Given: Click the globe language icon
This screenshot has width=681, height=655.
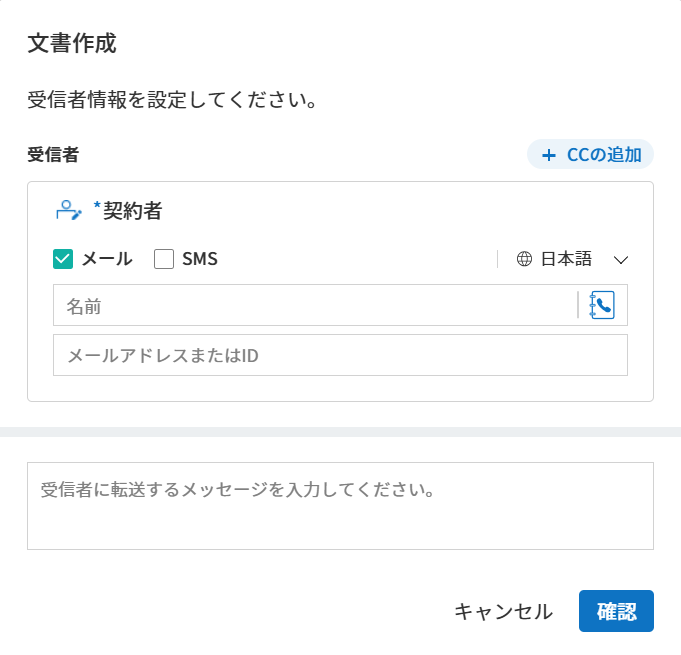Looking at the screenshot, I should pos(525,259).
